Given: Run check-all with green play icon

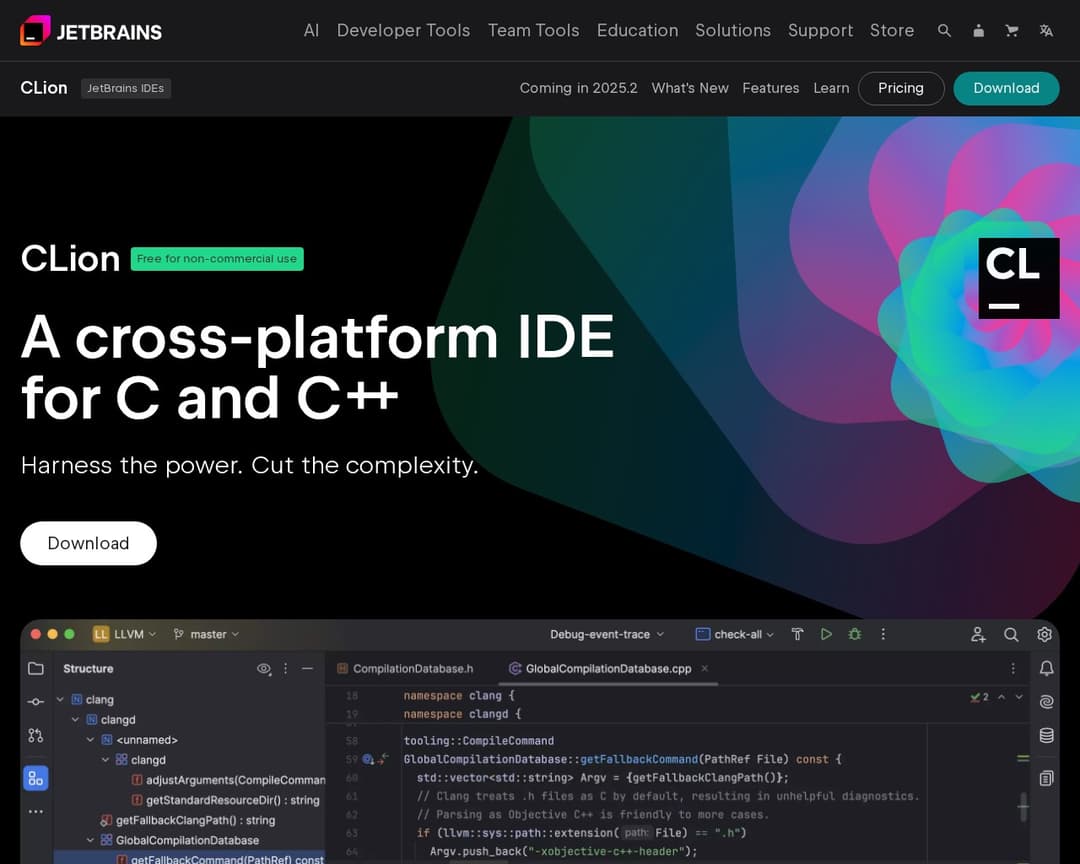Looking at the screenshot, I should coord(826,634).
